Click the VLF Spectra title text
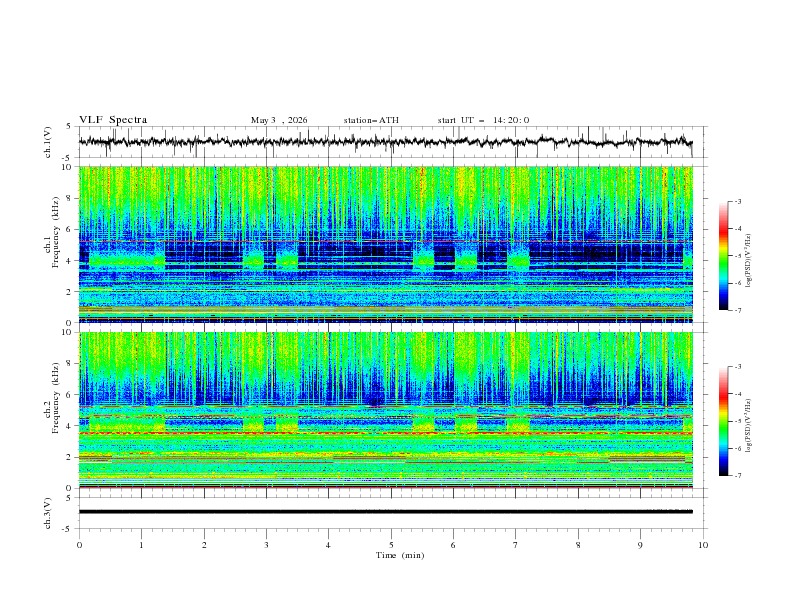 (113, 120)
